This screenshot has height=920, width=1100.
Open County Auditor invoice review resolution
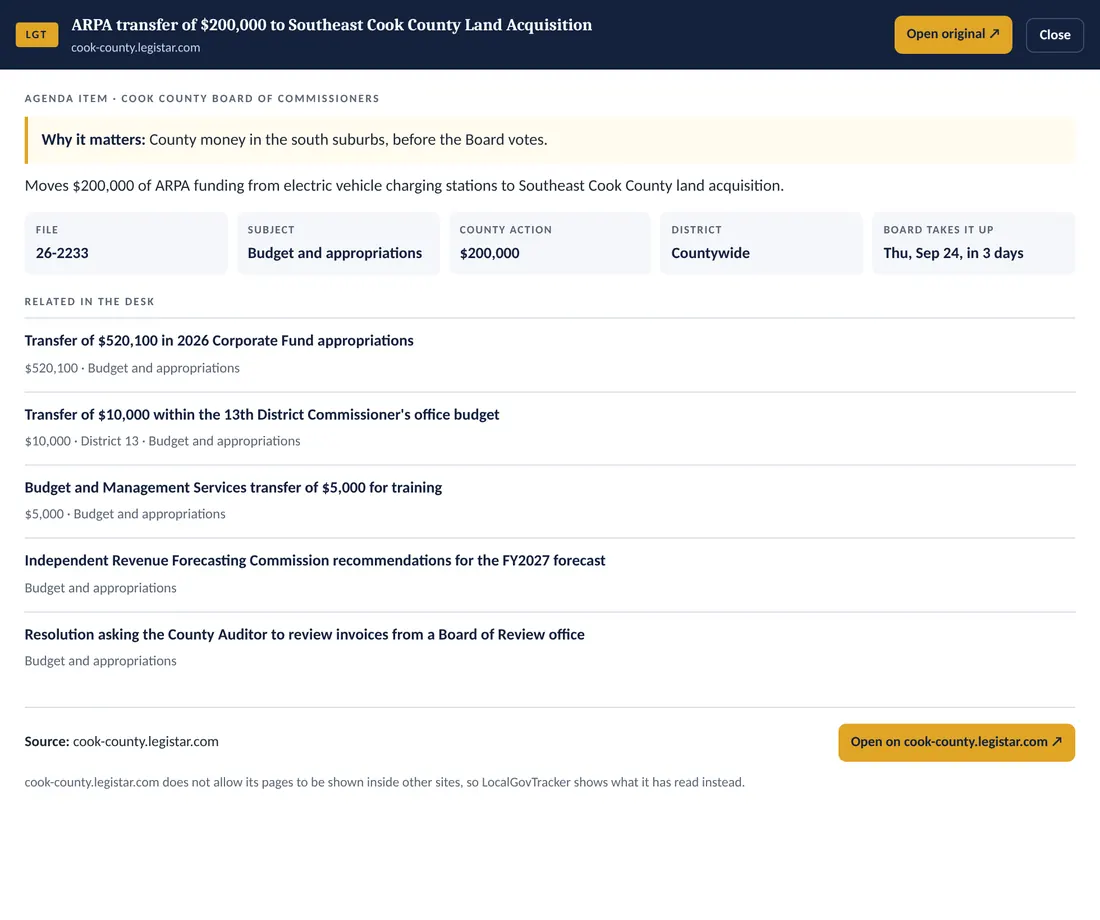[304, 634]
